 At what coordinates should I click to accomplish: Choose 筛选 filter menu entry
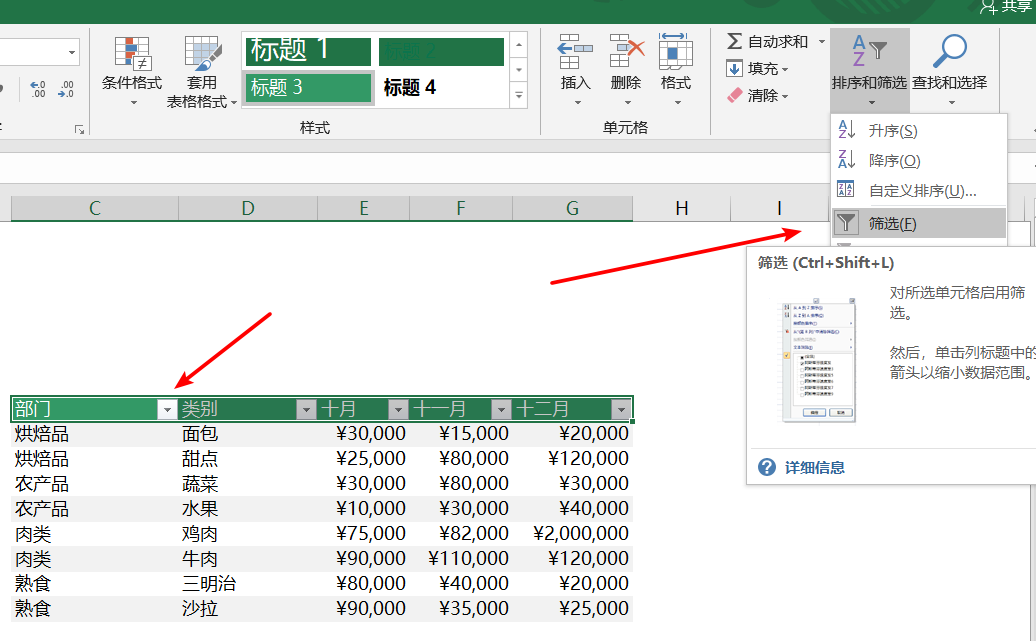[x=892, y=224]
